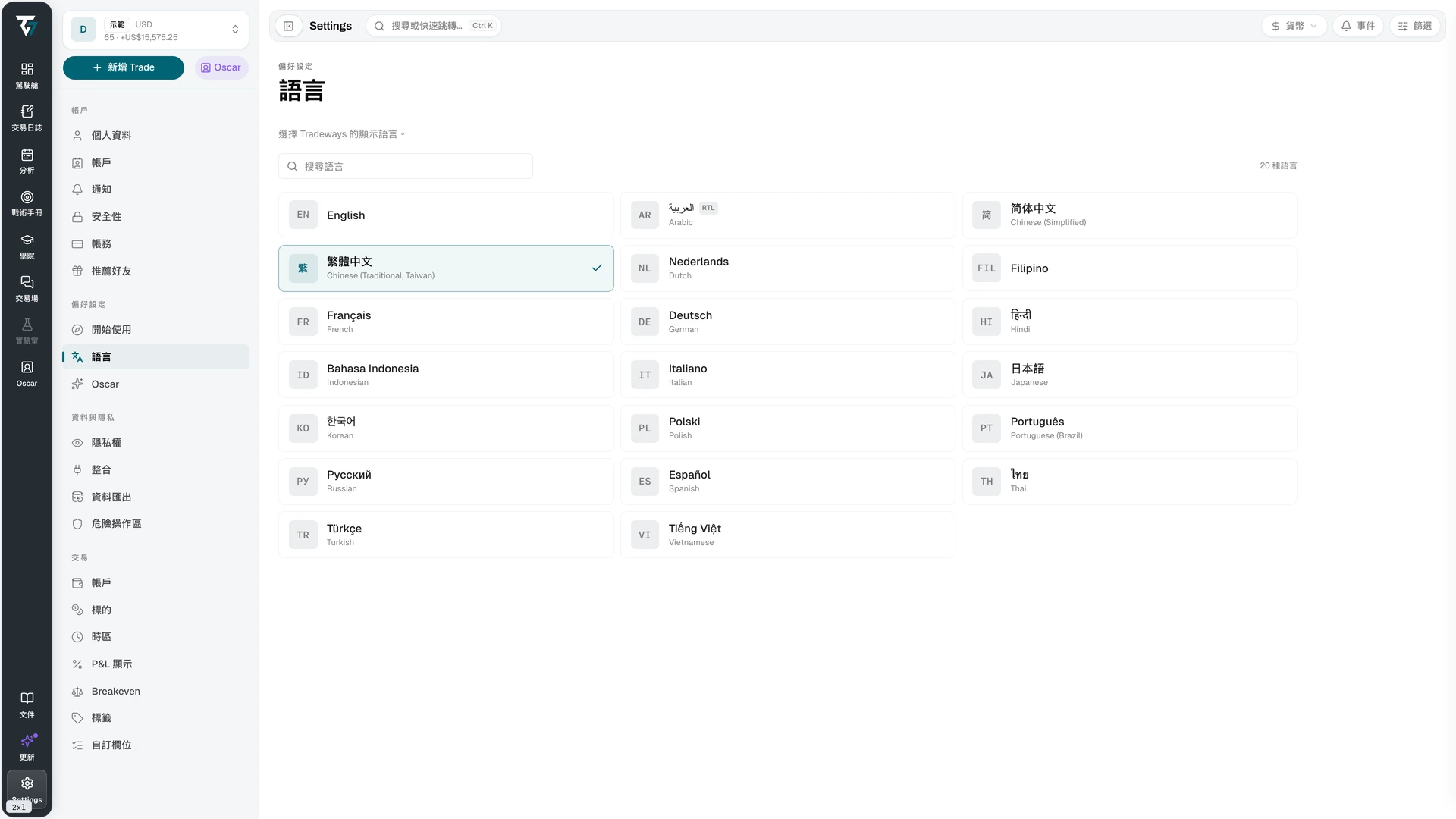Image resolution: width=1456 pixels, height=819 pixels.
Task: Select 한국어 Korean as display language
Action: [446, 428]
